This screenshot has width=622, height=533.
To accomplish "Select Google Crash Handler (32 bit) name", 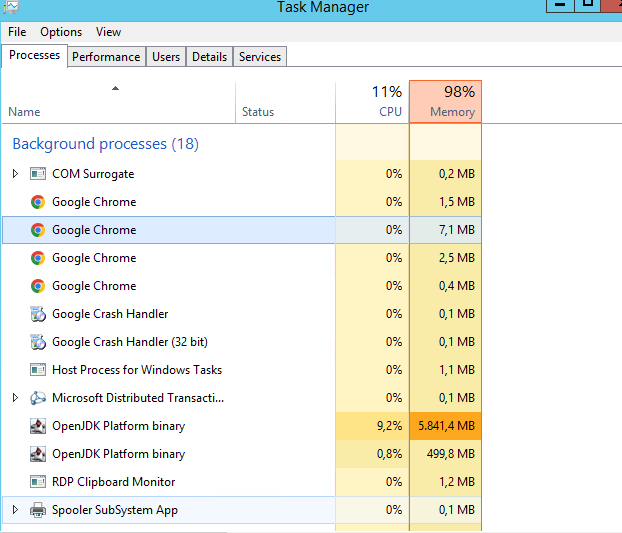I will click(130, 342).
